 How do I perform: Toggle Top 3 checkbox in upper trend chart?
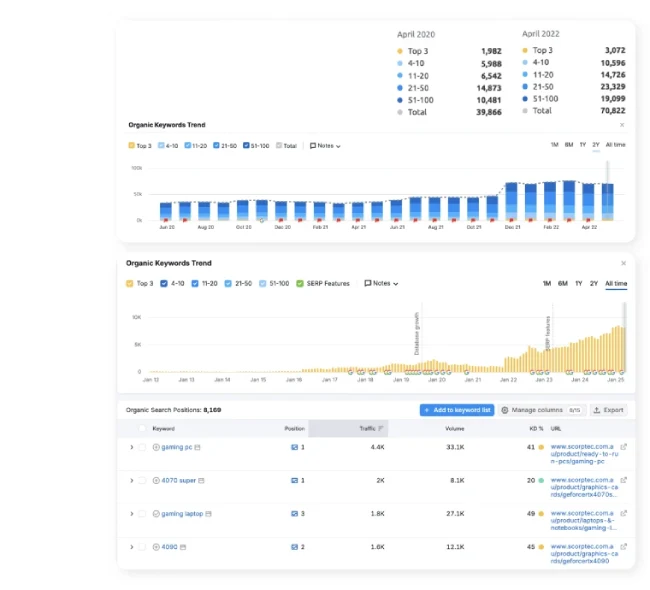point(132,146)
